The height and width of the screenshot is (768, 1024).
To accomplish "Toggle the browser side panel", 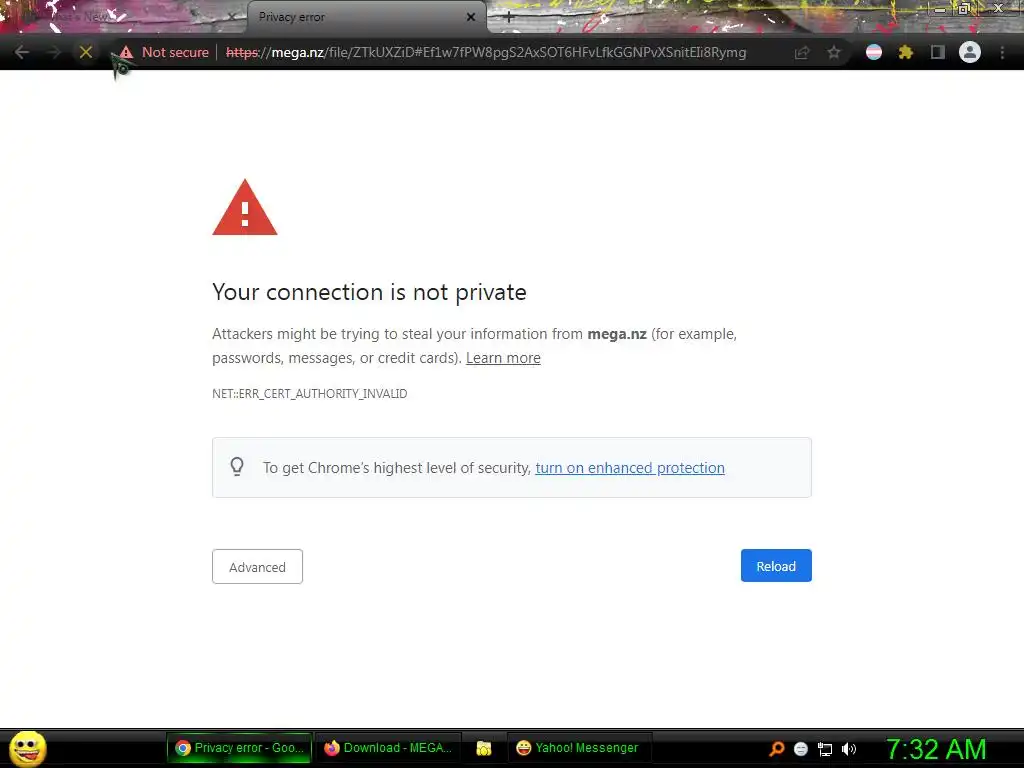I will (938, 52).
